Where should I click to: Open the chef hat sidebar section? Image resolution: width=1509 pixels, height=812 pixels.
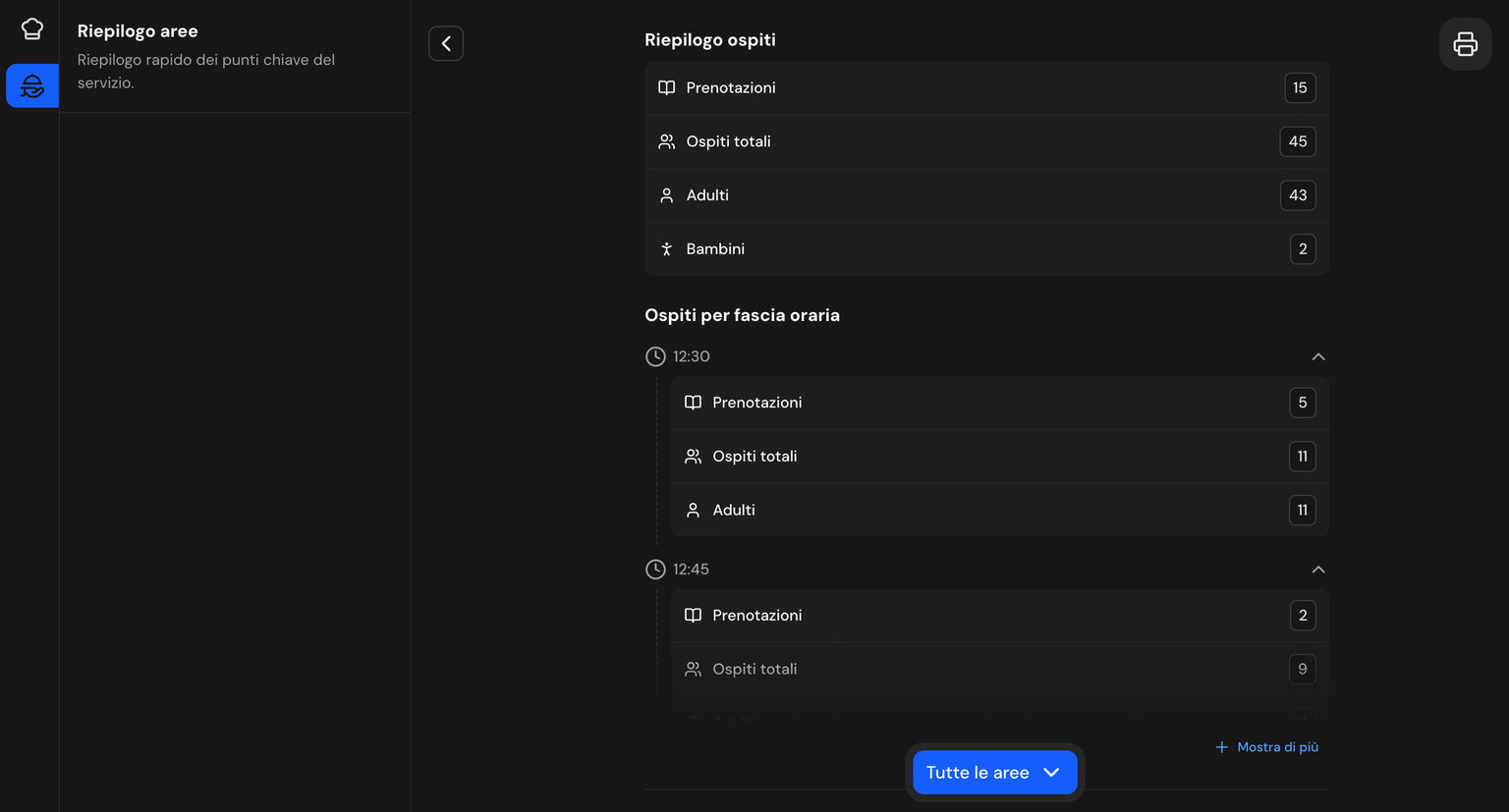(32, 29)
